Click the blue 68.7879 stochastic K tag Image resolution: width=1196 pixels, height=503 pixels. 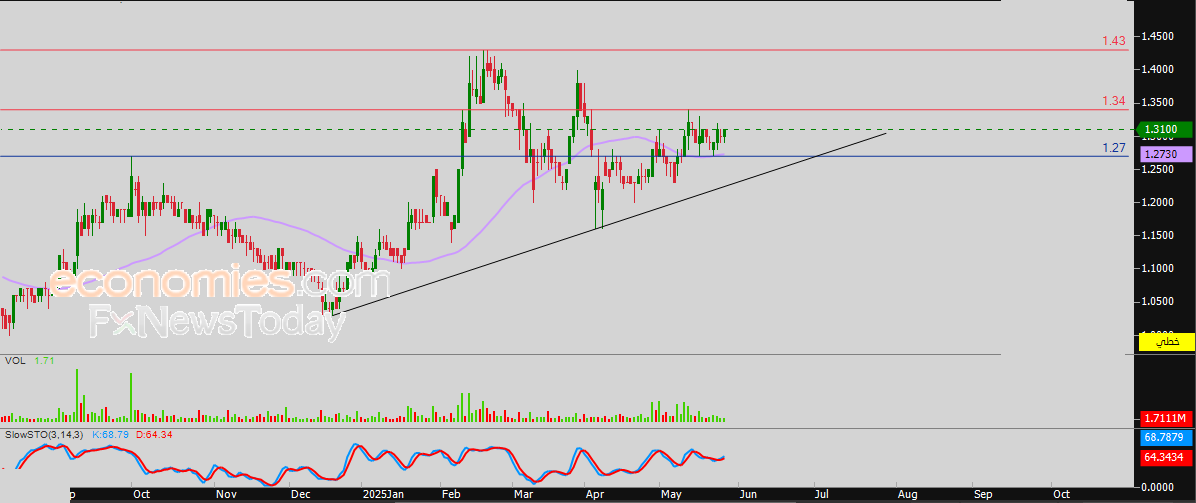click(x=1167, y=438)
